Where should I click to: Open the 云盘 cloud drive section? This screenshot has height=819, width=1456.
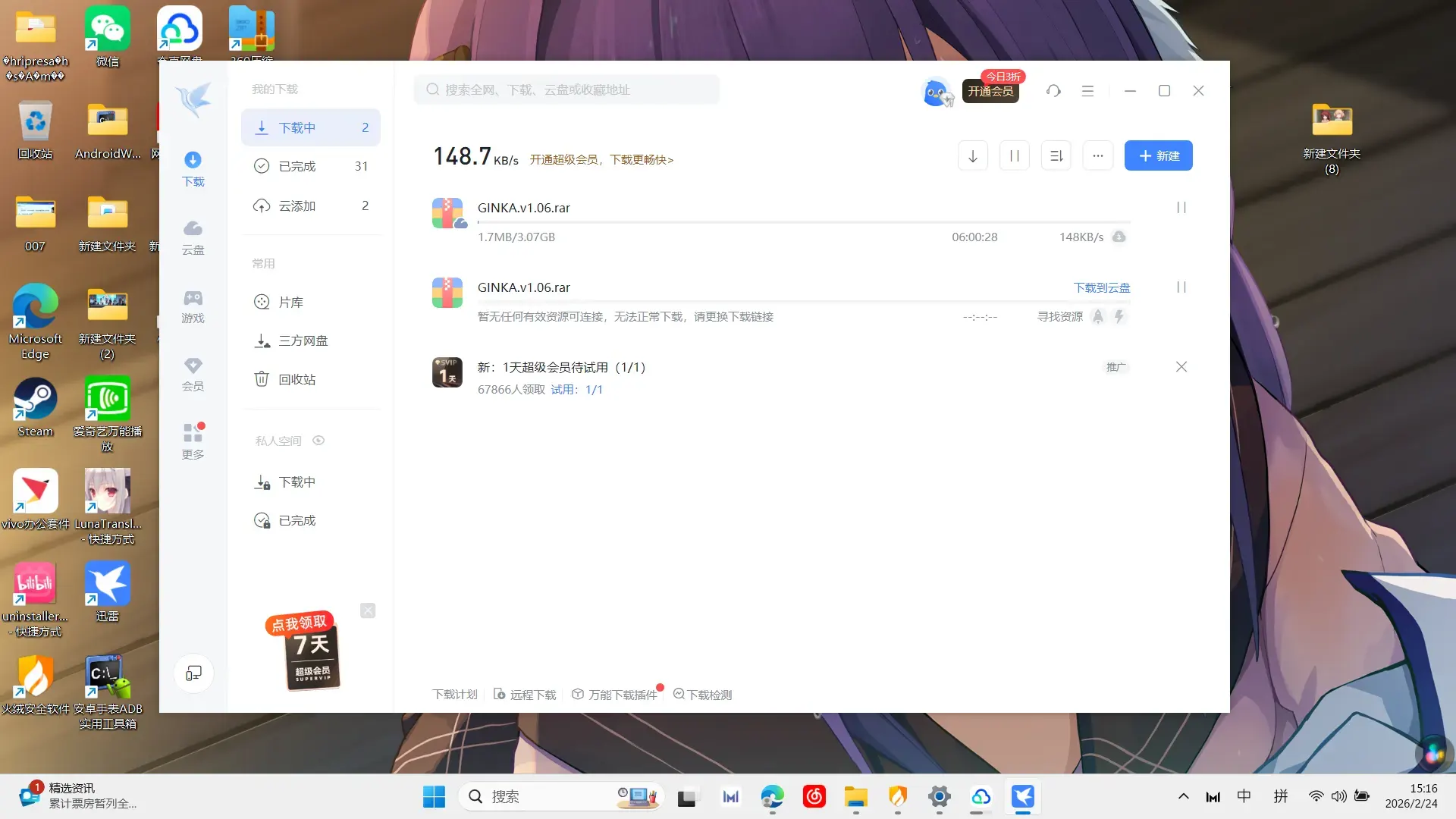coord(193,237)
